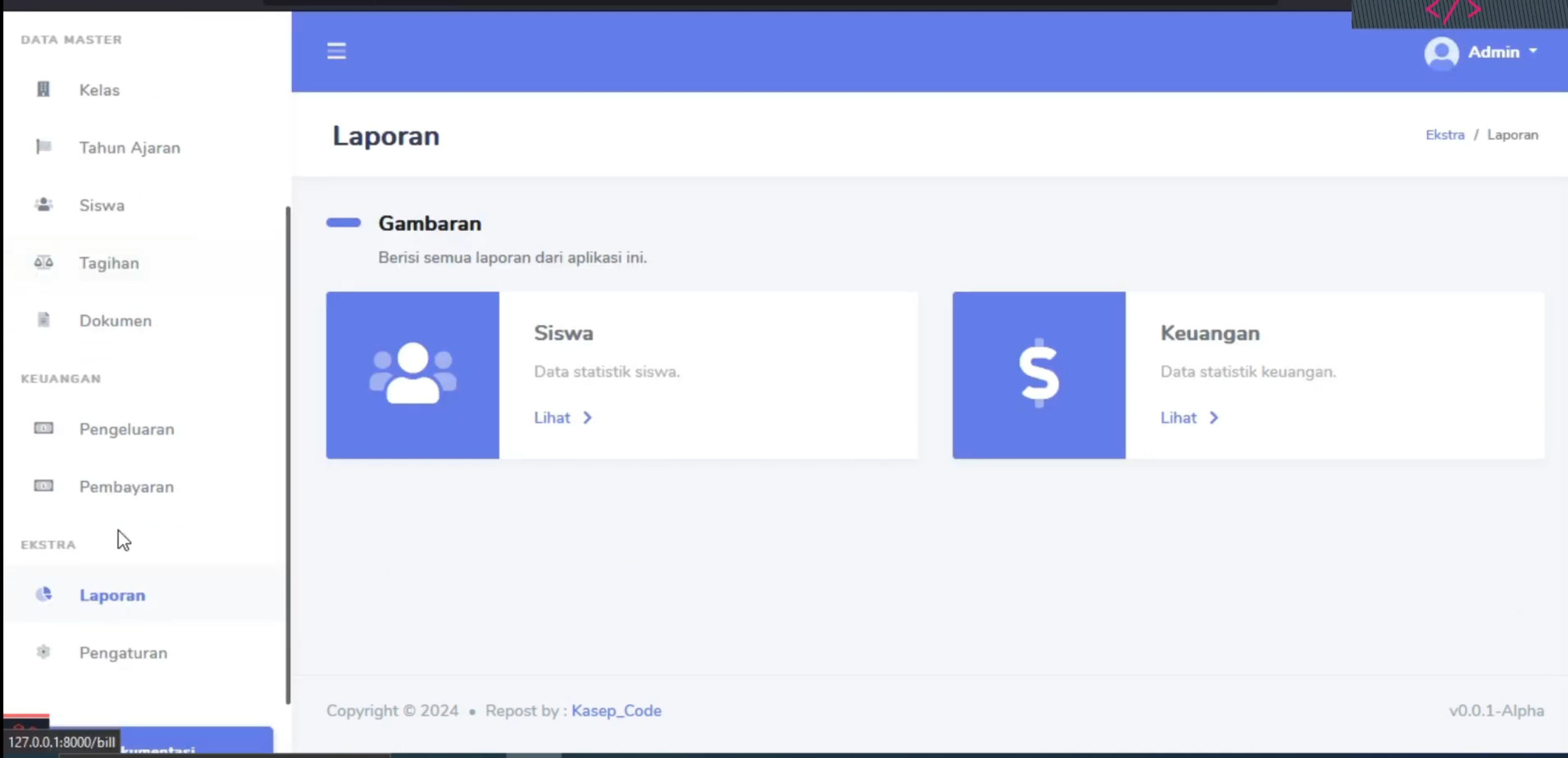Click the Siswa card title text
The image size is (1568, 758).
point(564,333)
